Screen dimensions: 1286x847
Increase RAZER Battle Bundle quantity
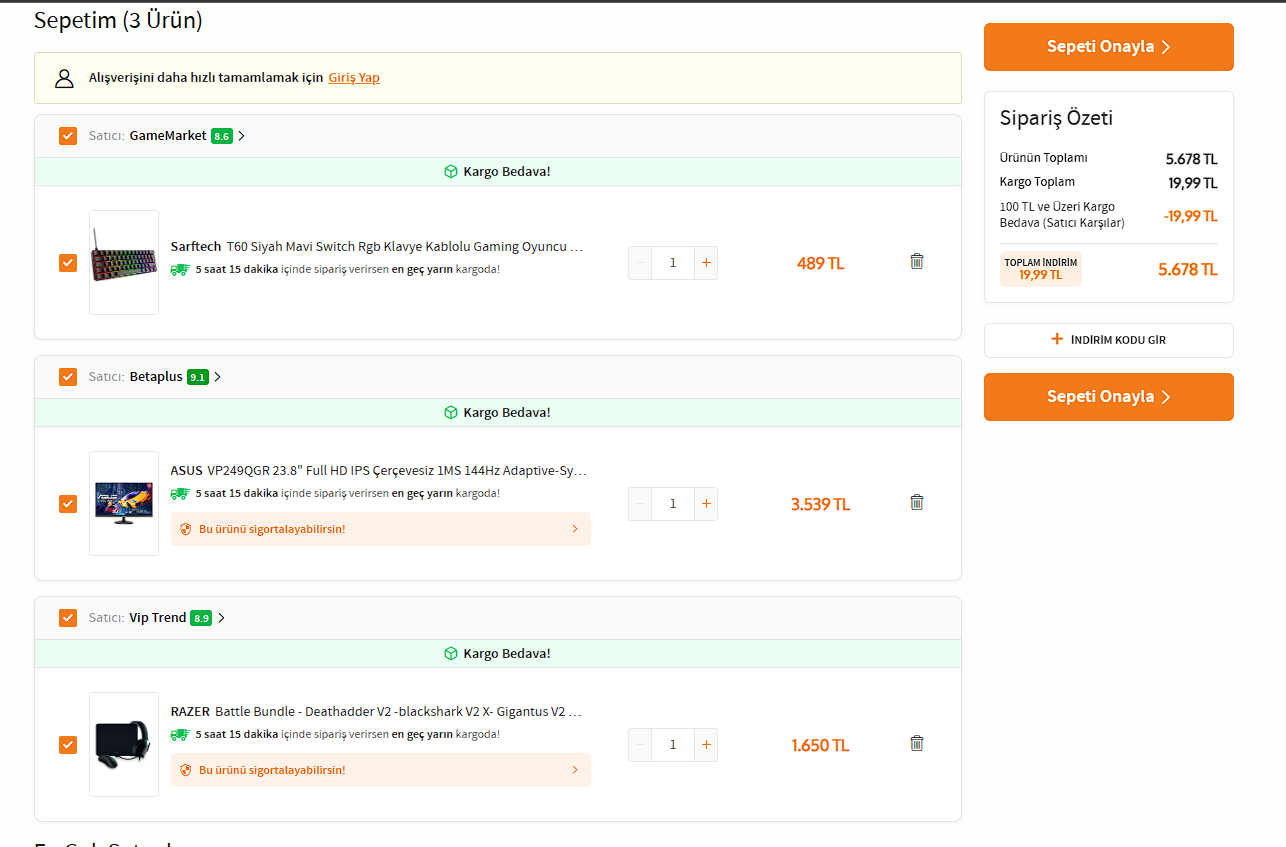point(706,745)
